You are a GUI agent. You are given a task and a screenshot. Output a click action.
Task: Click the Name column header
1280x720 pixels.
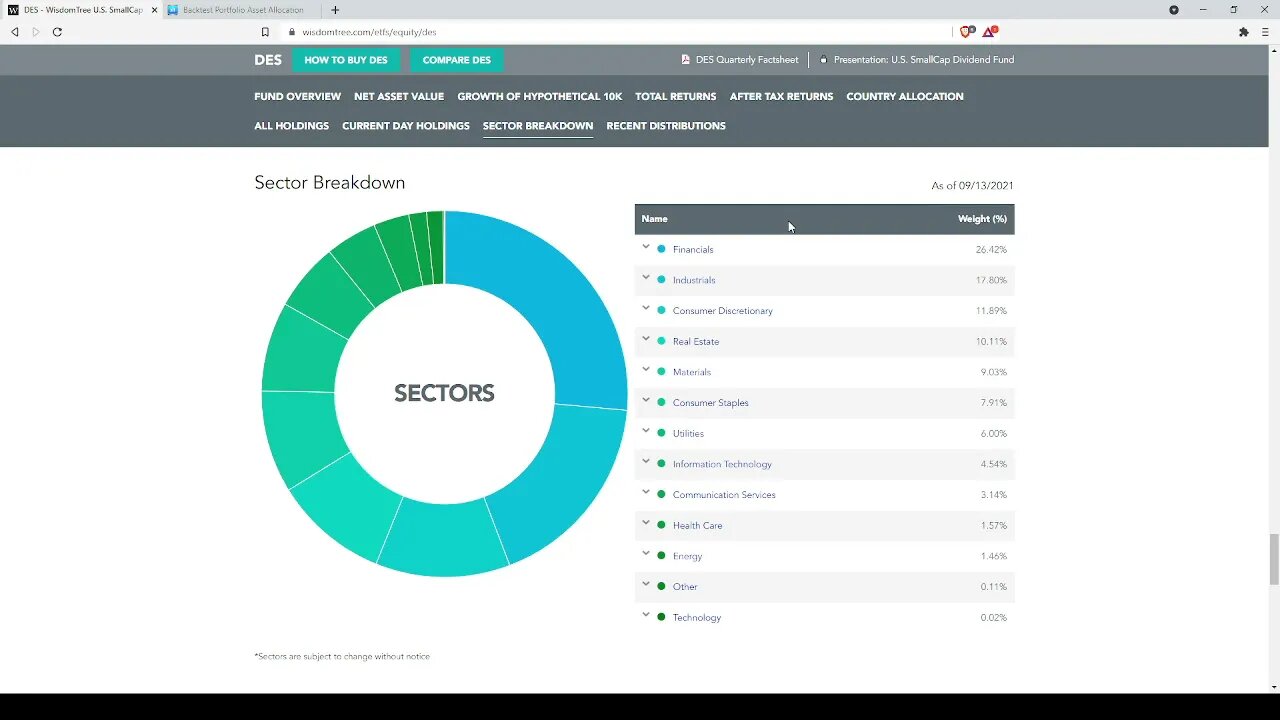pyautogui.click(x=654, y=219)
